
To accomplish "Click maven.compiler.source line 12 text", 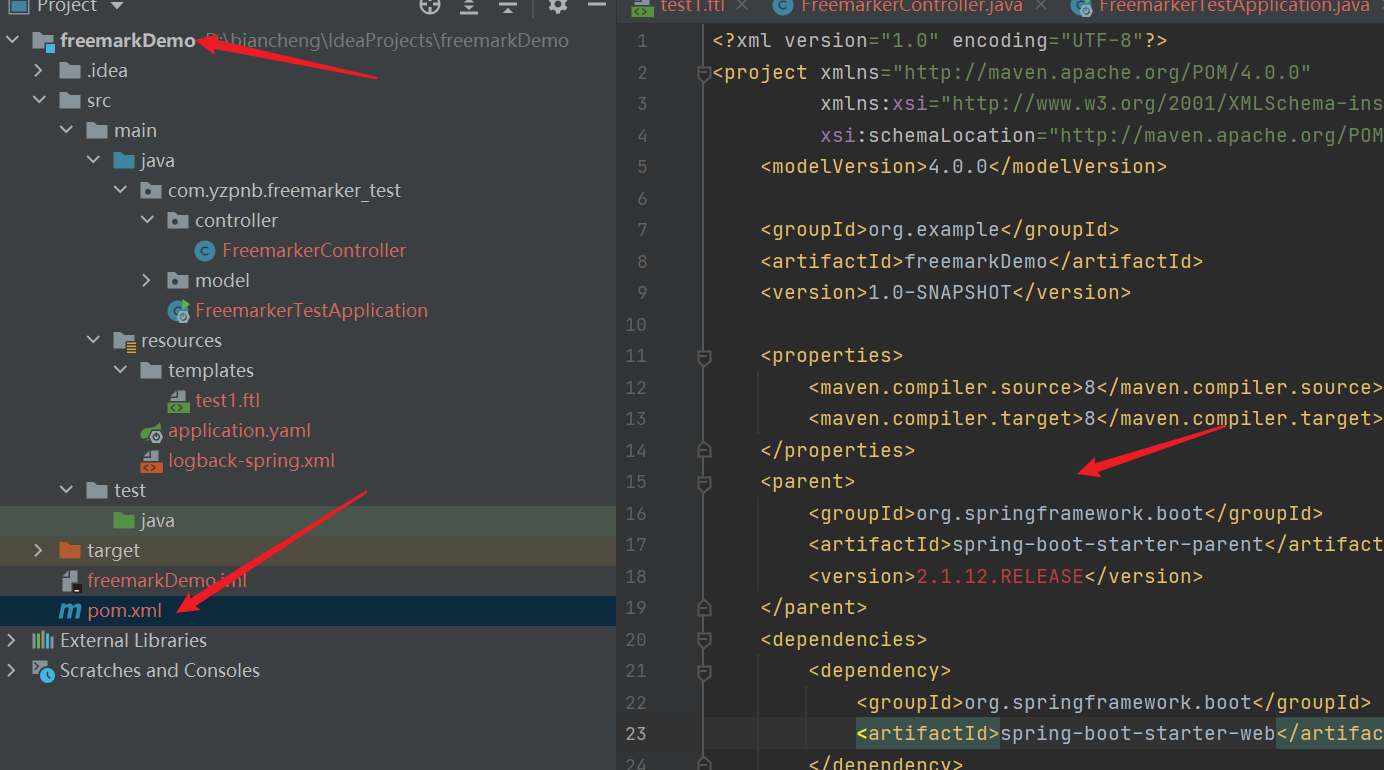I will 1095,388.
